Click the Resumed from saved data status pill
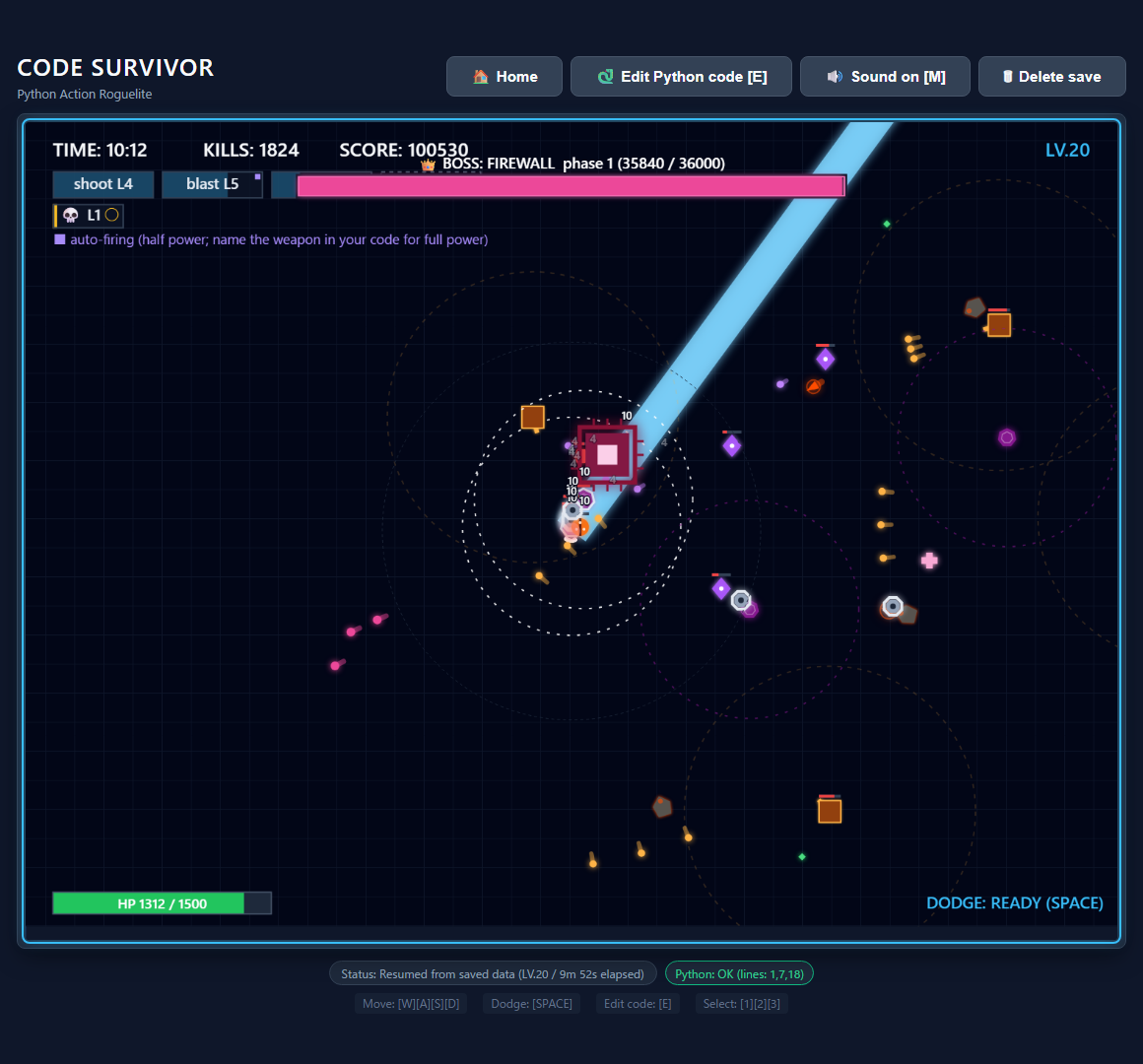The height and width of the screenshot is (1064, 1143). coord(493,973)
